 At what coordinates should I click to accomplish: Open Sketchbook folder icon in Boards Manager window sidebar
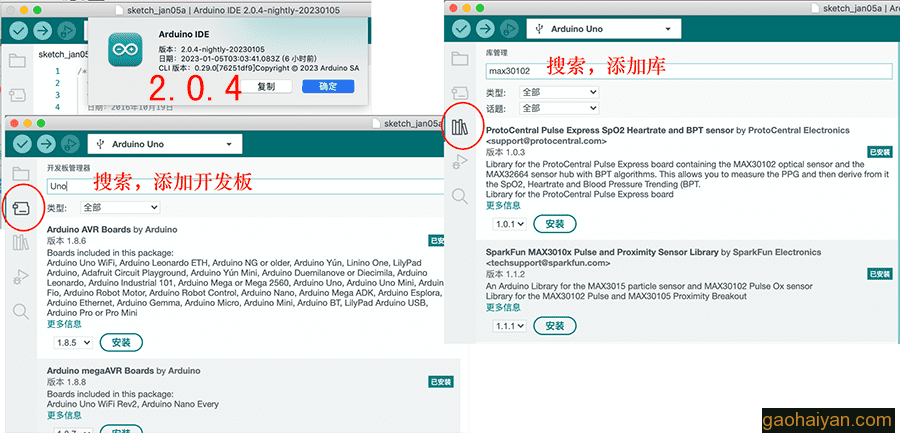point(21,174)
